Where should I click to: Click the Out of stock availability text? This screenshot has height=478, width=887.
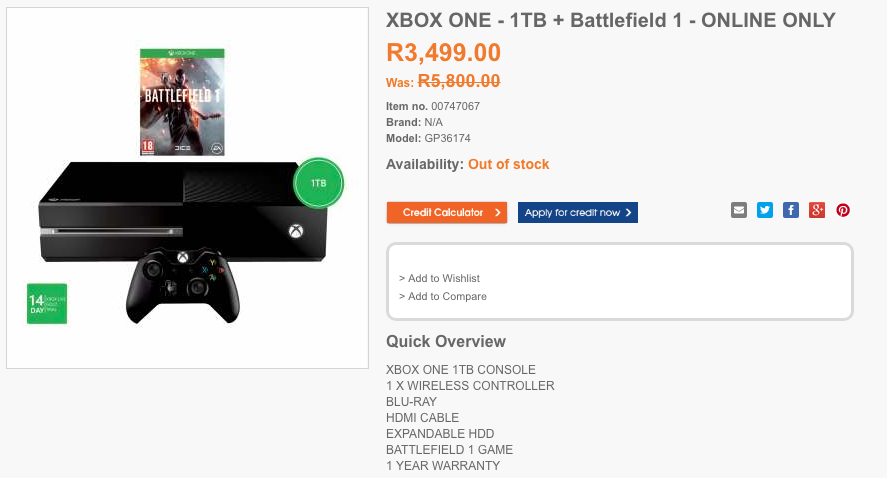(x=508, y=164)
